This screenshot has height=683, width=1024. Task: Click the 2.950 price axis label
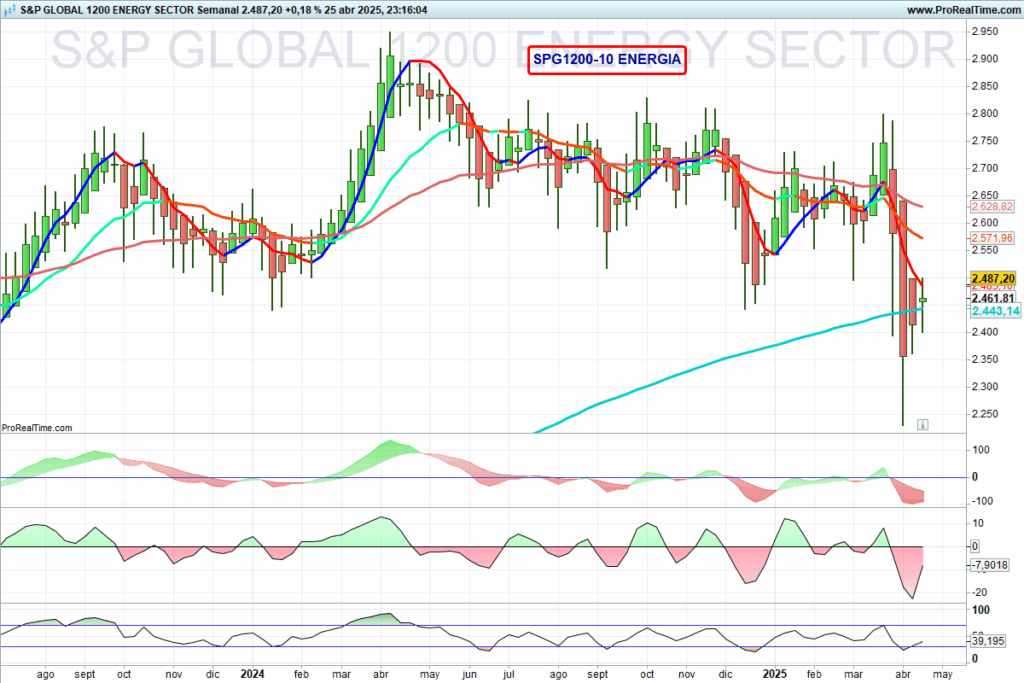pyautogui.click(x=985, y=31)
